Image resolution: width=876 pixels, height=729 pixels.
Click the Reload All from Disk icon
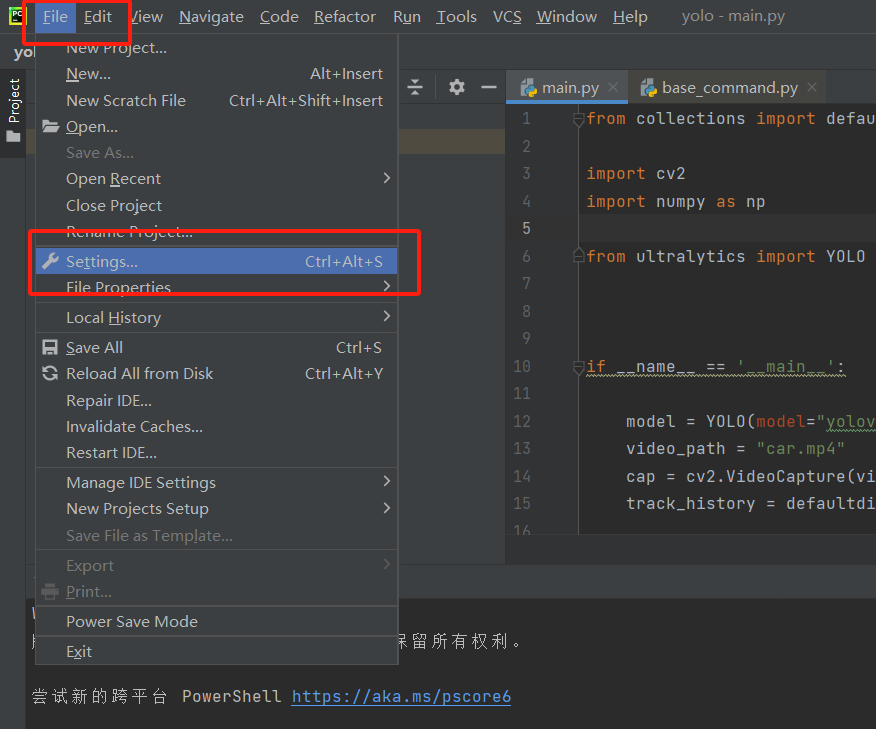point(50,373)
